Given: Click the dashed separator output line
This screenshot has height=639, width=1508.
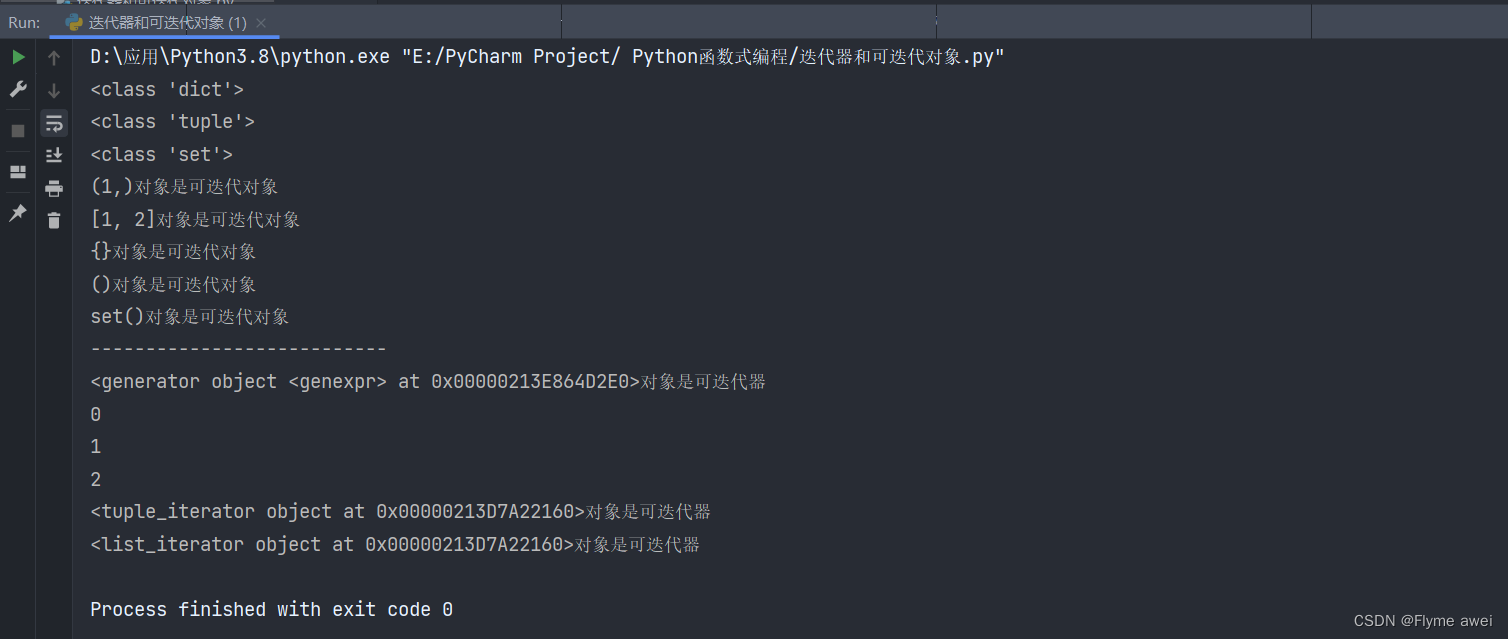Looking at the screenshot, I should [x=238, y=349].
